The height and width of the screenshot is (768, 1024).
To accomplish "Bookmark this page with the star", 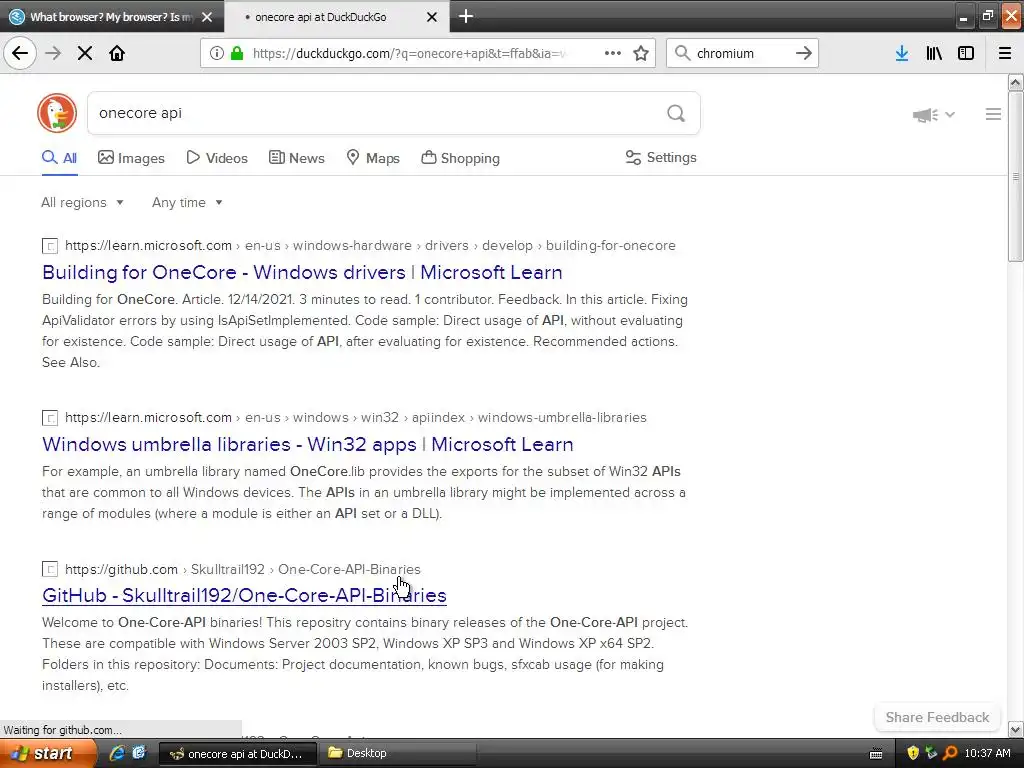I will point(641,54).
